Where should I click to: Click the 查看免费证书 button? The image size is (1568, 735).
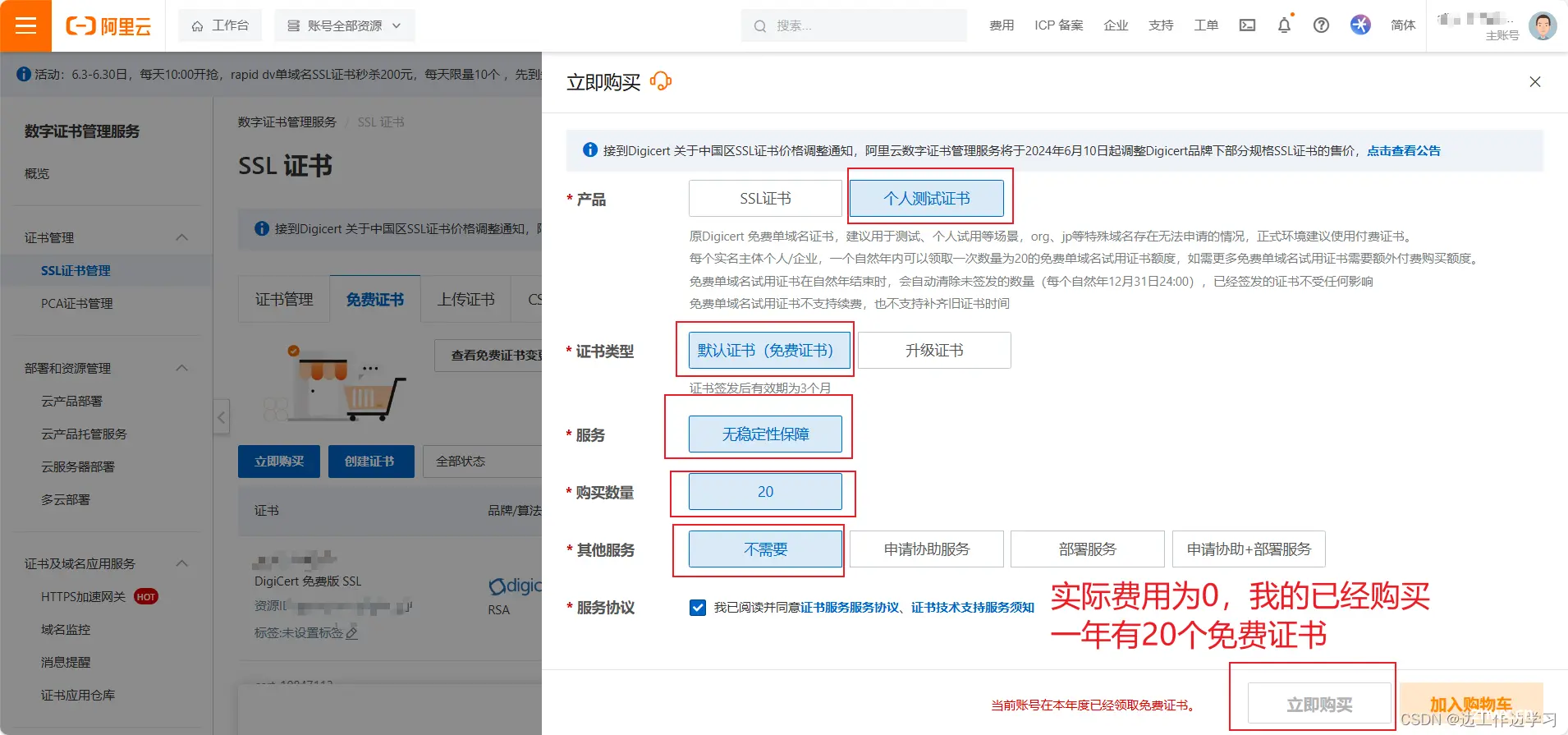(488, 356)
